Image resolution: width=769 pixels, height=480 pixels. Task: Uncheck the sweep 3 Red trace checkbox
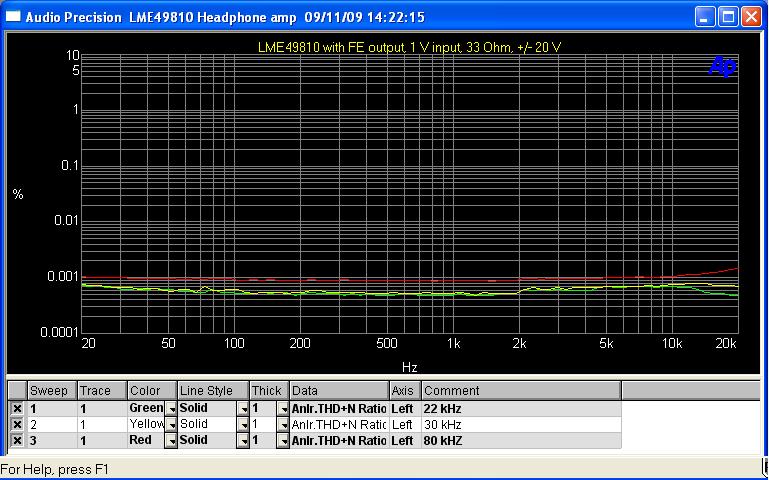tap(17, 441)
